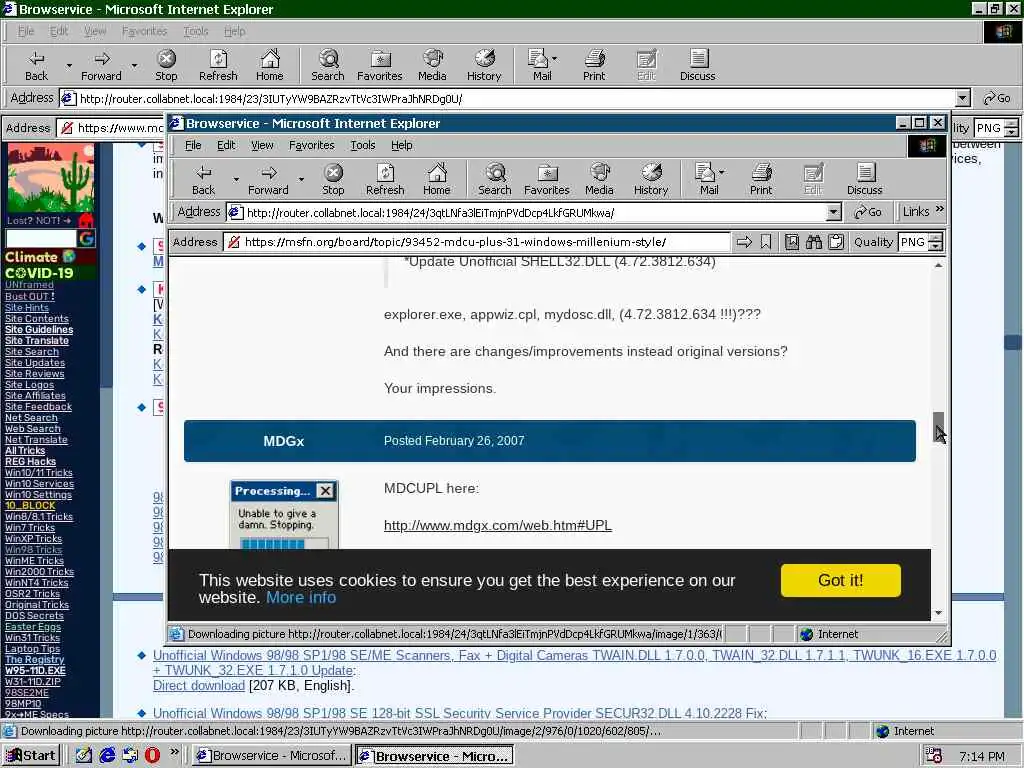Click Site Guidelines link in sidebar
This screenshot has height=768, width=1024.
[39, 330]
